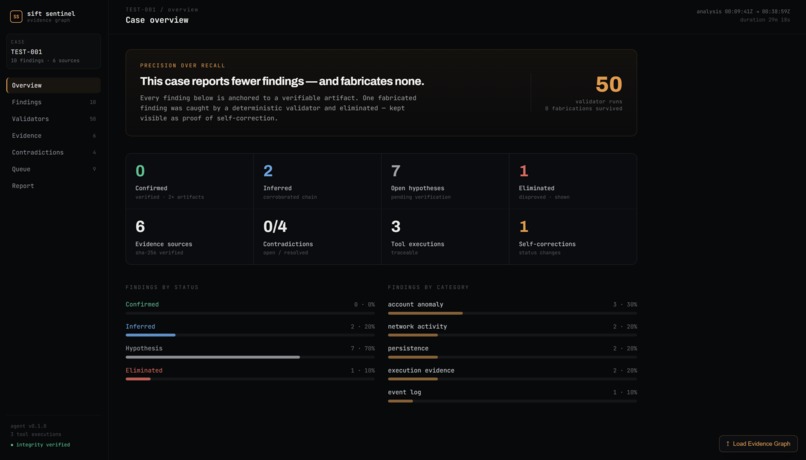Open the Evidence section
806x460 pixels.
tap(53, 136)
